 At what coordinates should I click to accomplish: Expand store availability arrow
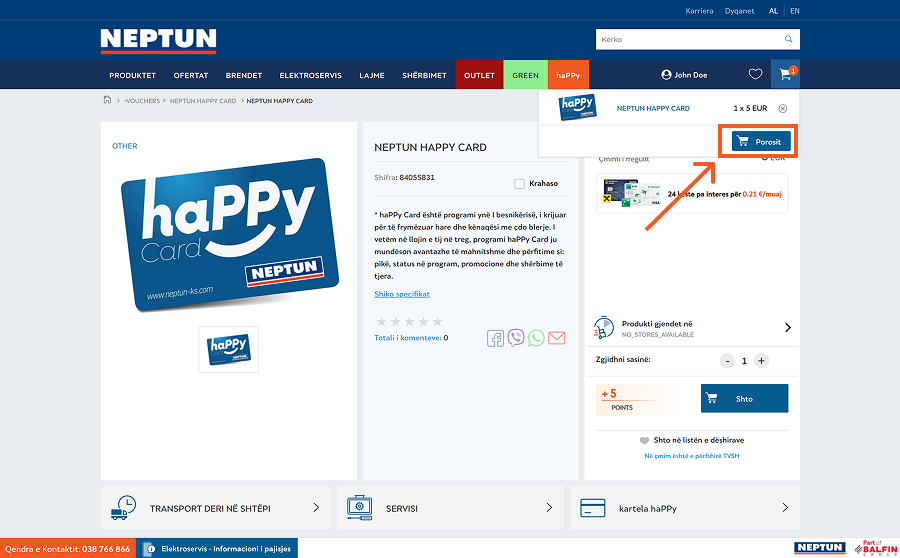coord(787,328)
